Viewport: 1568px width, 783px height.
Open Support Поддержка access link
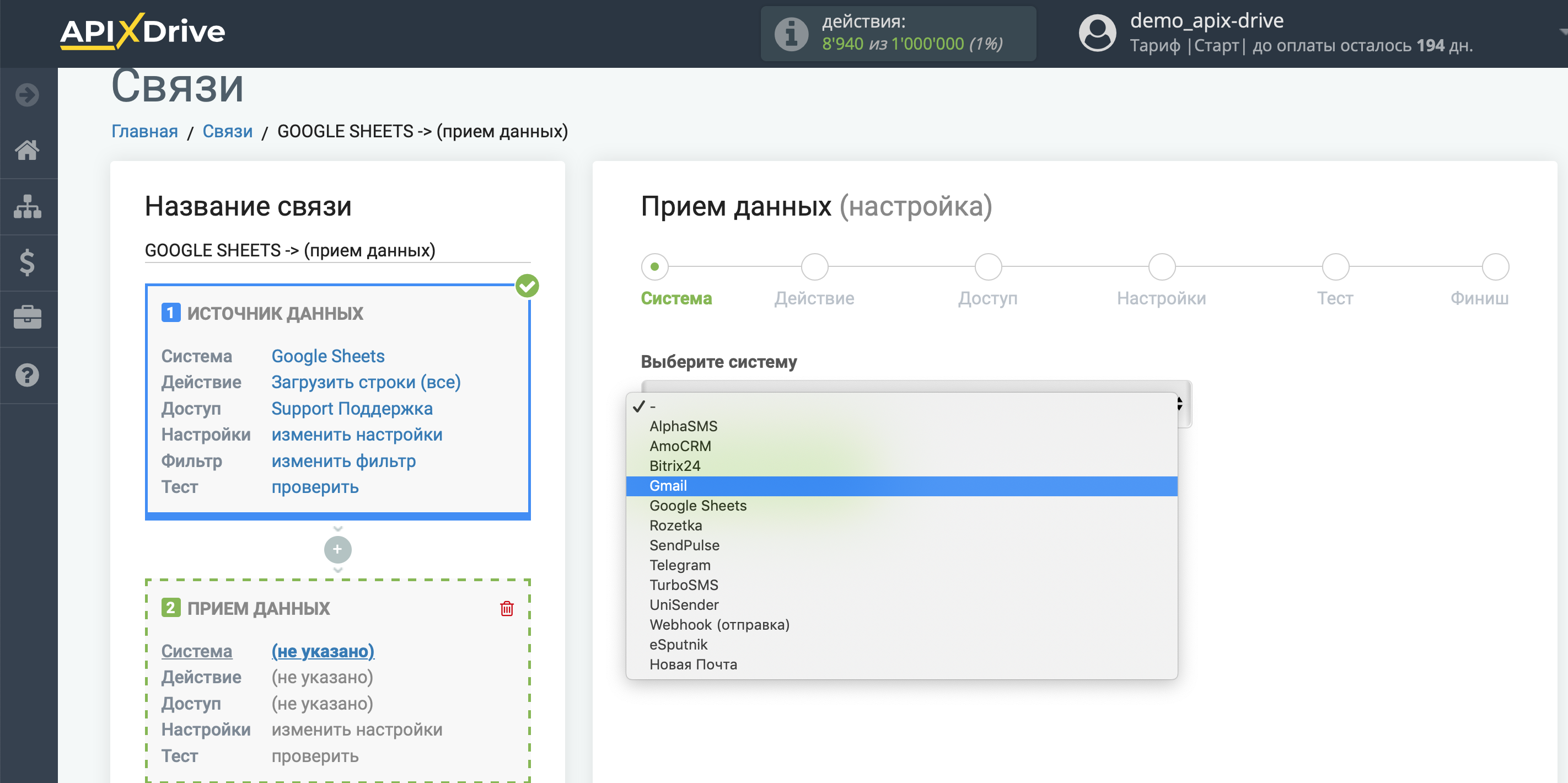coord(352,409)
